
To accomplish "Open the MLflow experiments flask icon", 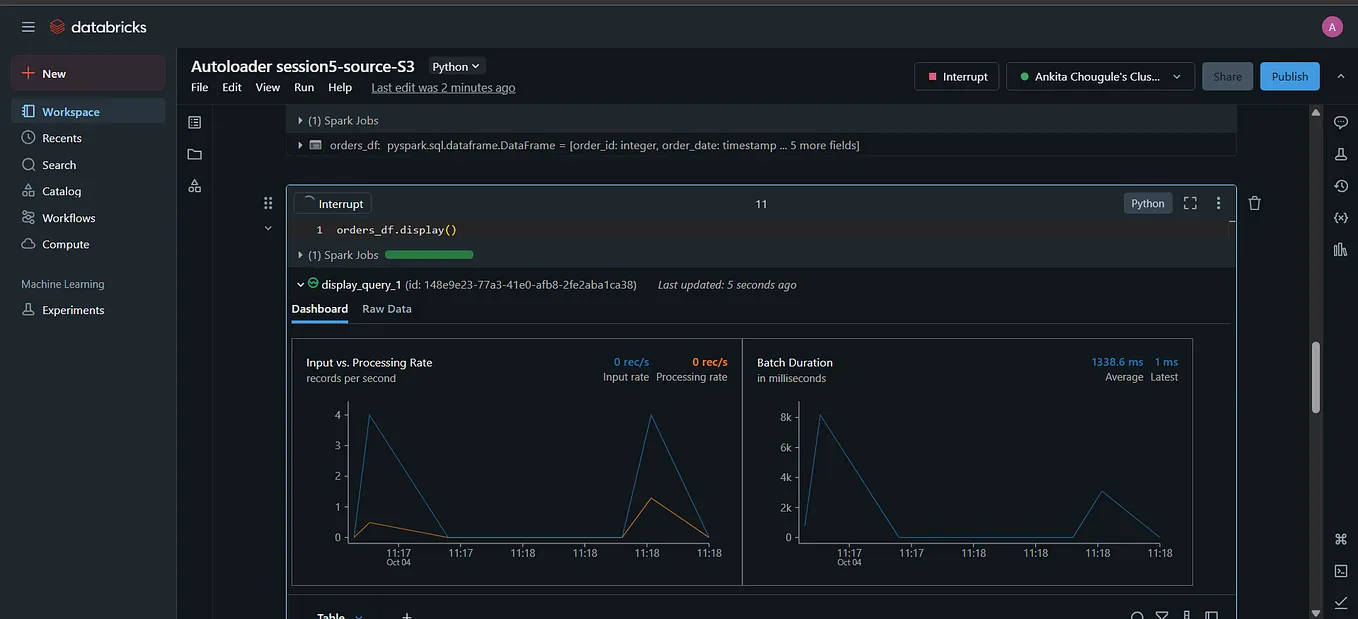I will [1340, 153].
